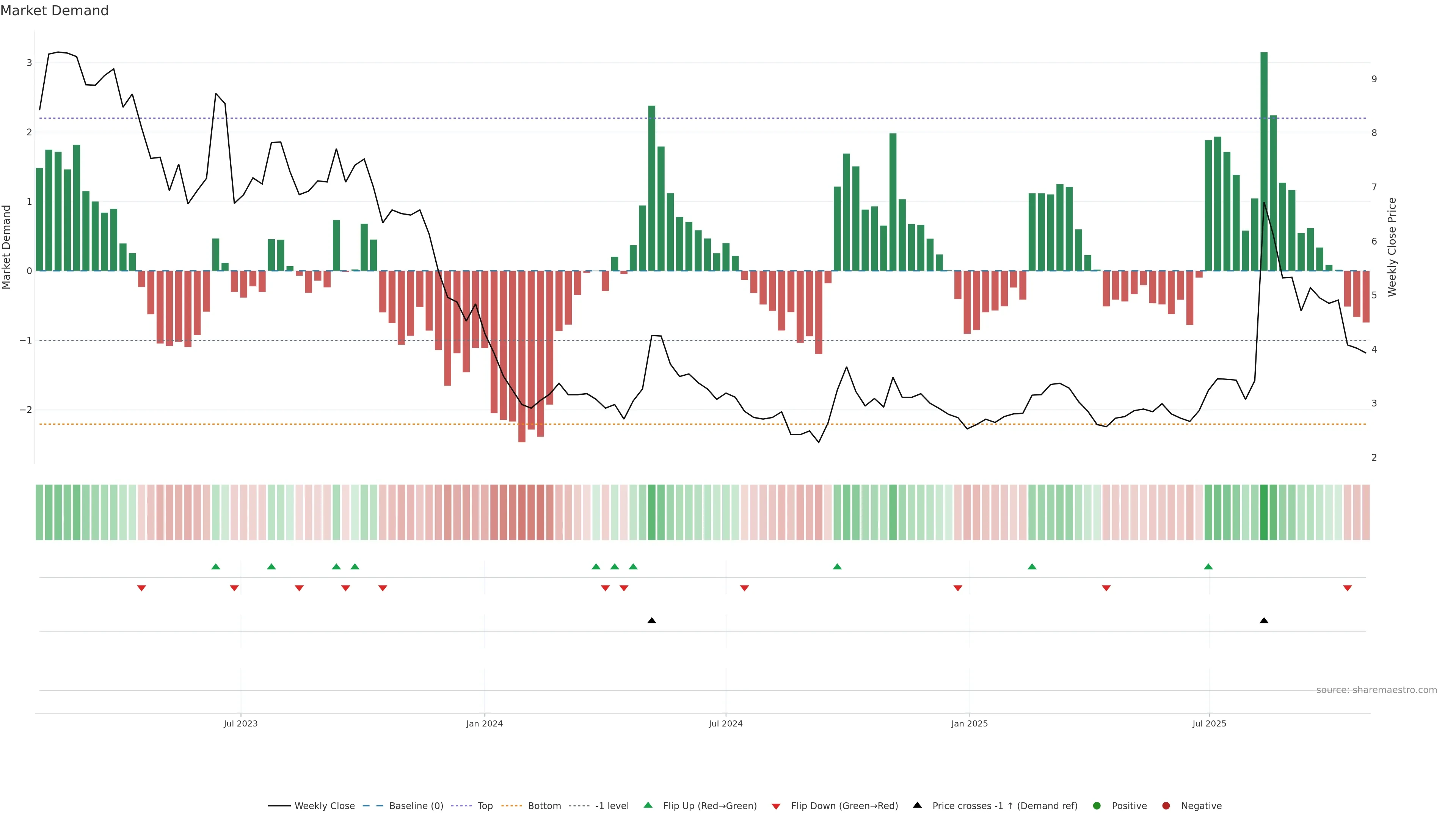Click the green Positive legend dot
This screenshot has height=819, width=1456.
[x=1097, y=805]
